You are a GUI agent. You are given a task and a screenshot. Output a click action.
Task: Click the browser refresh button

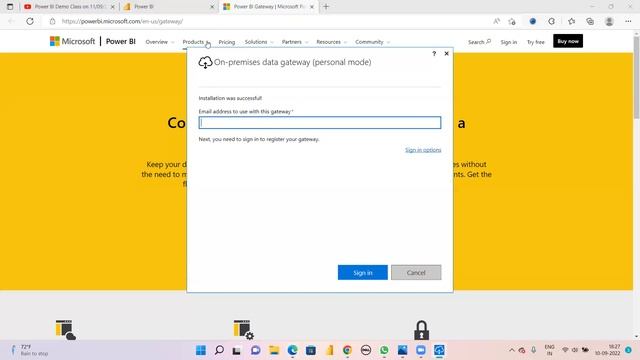[30, 21]
